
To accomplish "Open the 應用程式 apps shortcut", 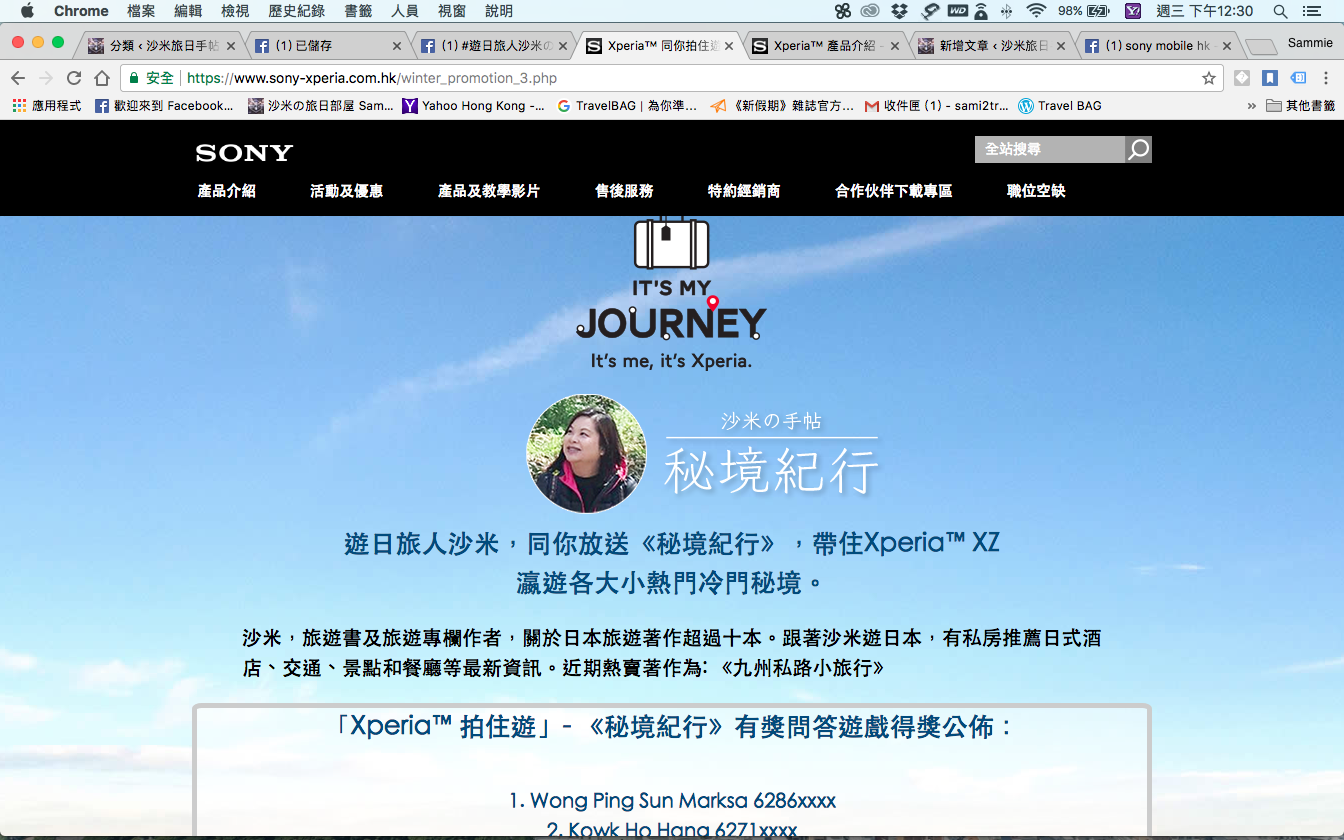I will (x=47, y=105).
